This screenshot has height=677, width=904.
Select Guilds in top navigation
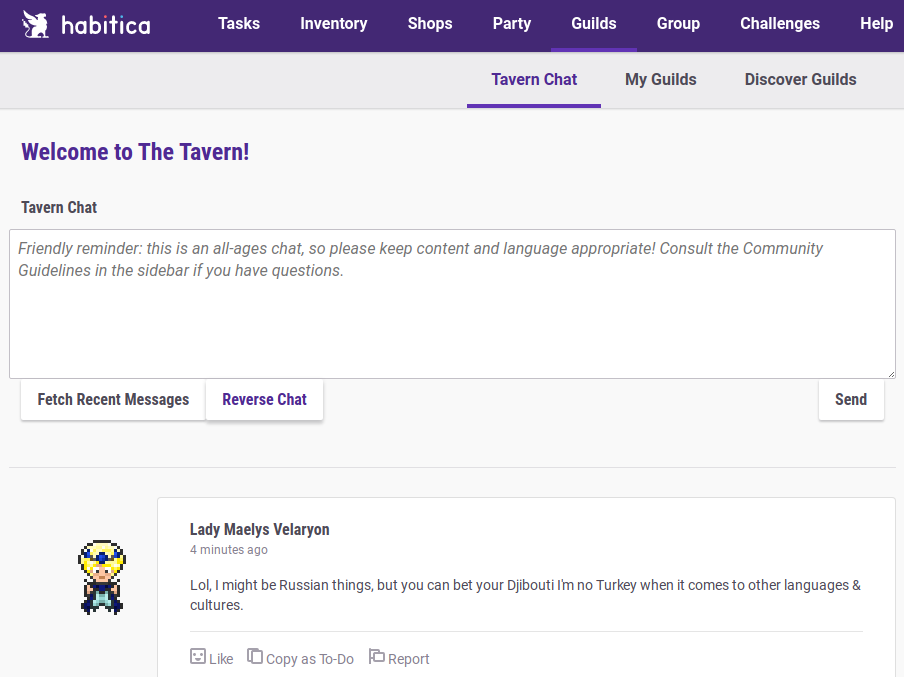(593, 24)
